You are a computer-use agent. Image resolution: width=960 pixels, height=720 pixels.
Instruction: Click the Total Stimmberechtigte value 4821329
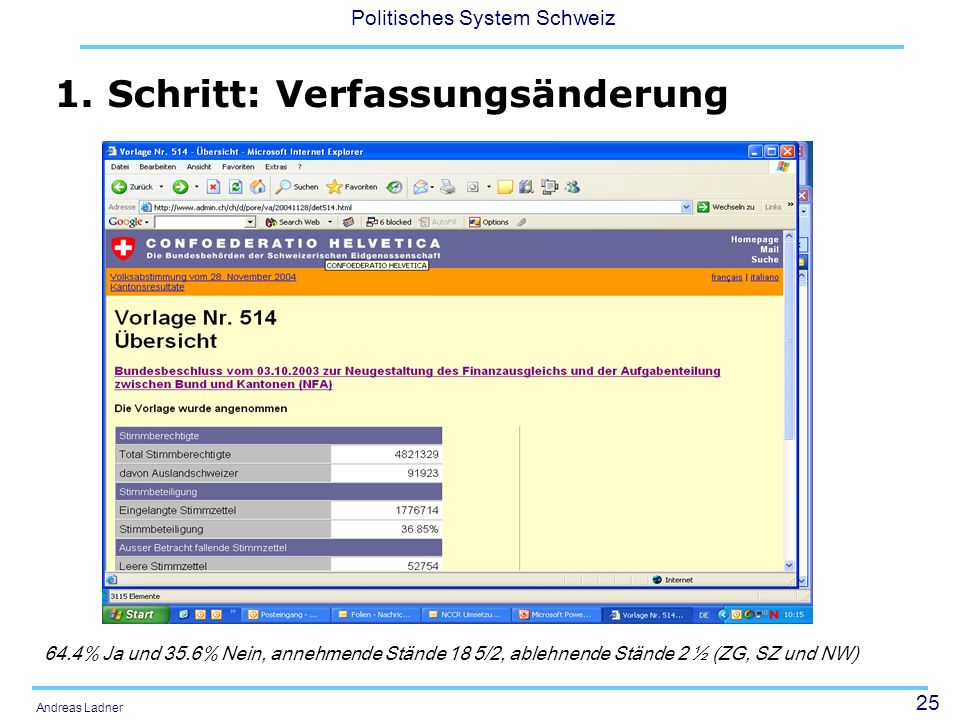416,454
